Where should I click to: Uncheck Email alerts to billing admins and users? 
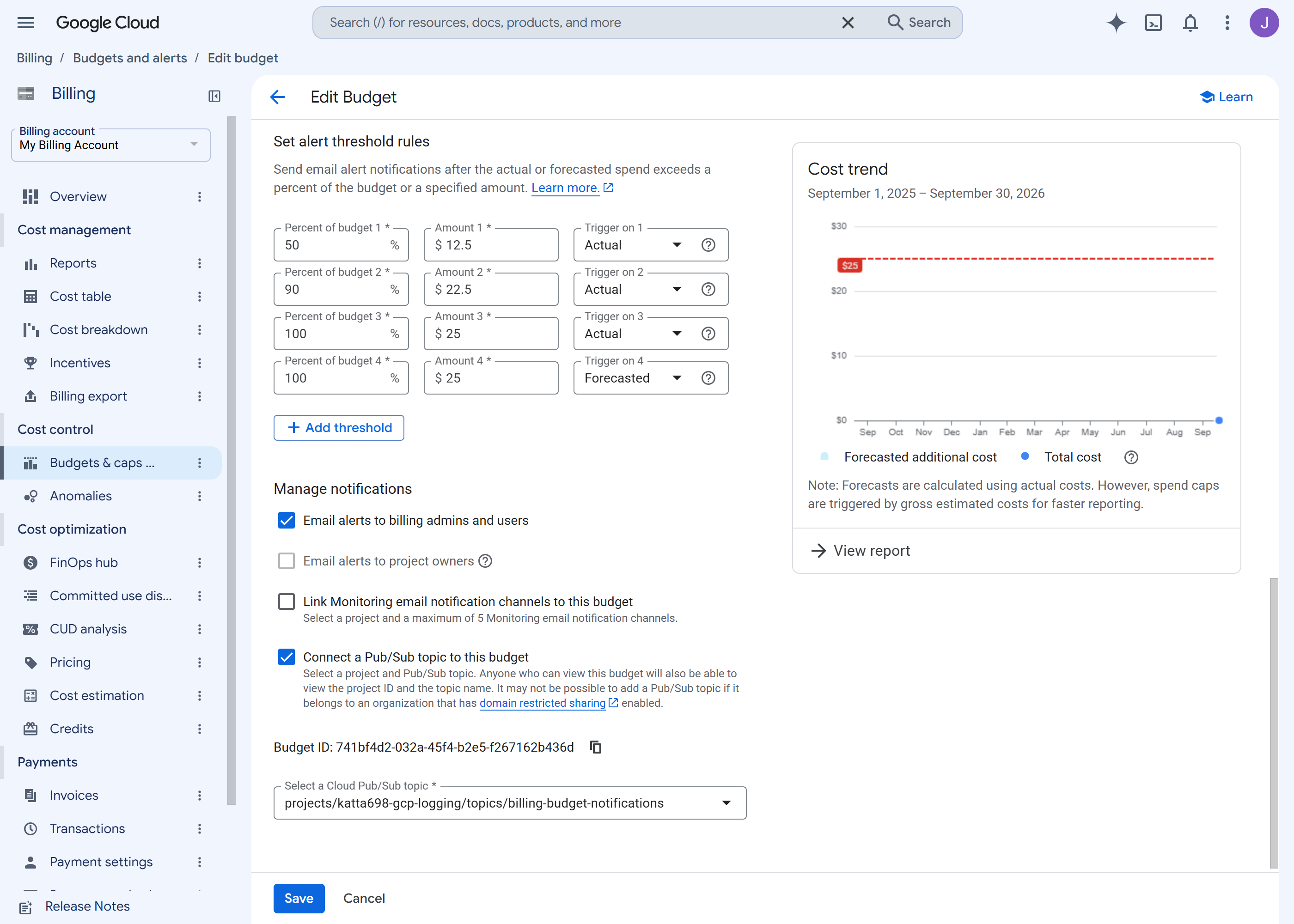(x=286, y=521)
